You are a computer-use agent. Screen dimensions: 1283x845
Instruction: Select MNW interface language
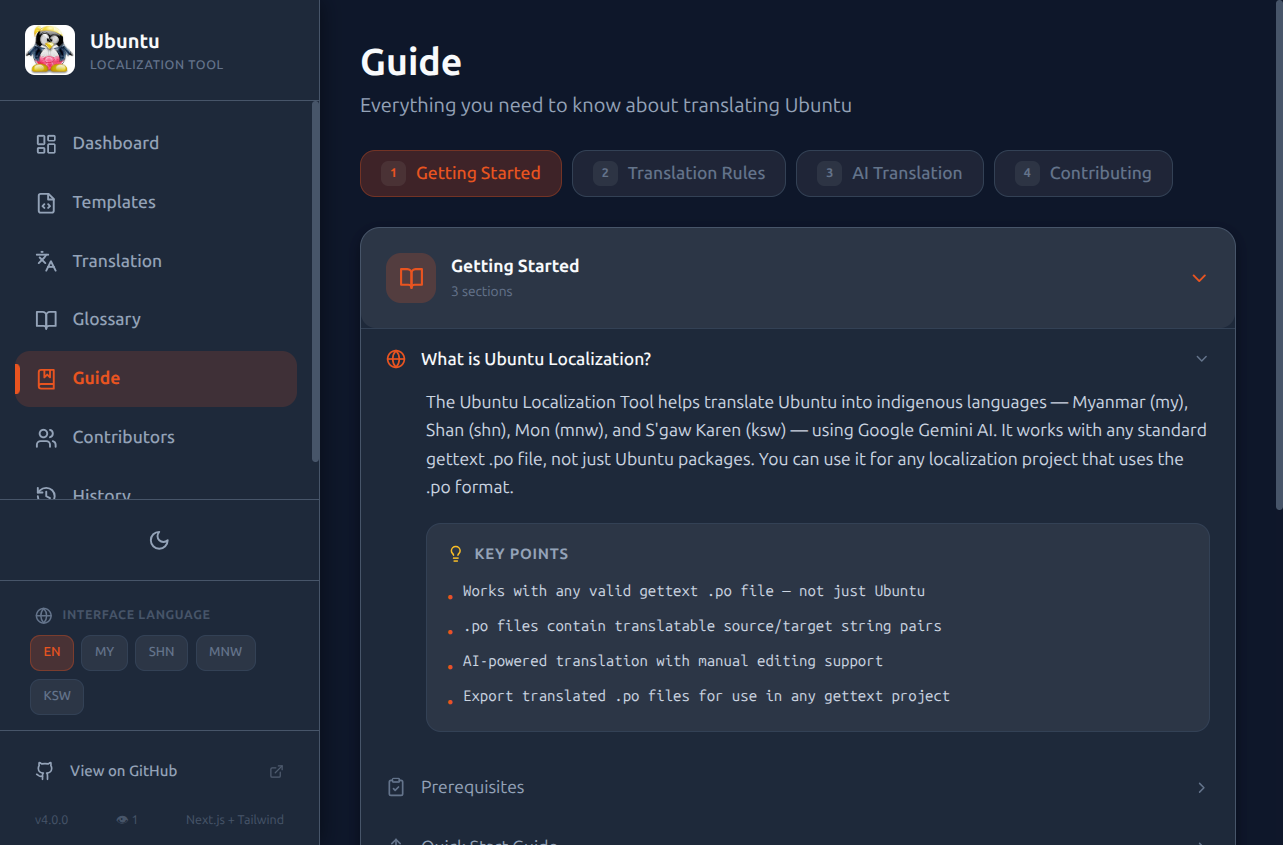tap(226, 652)
